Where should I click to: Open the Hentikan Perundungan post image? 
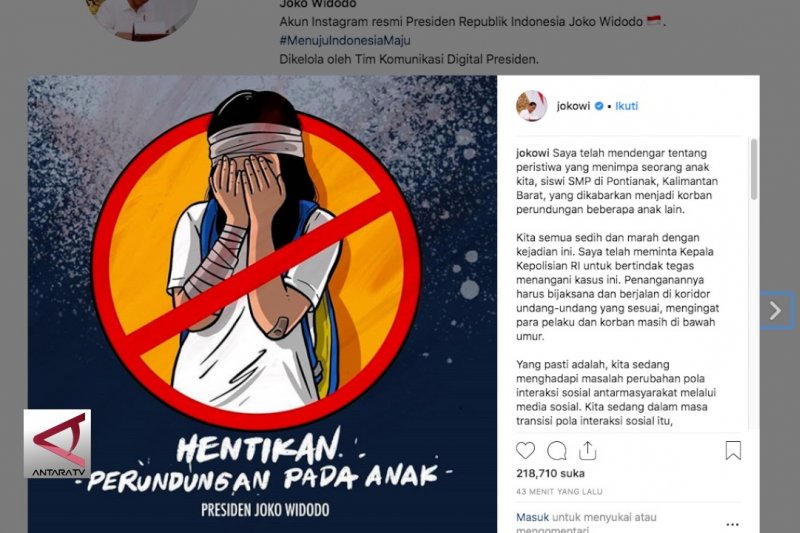click(262, 304)
